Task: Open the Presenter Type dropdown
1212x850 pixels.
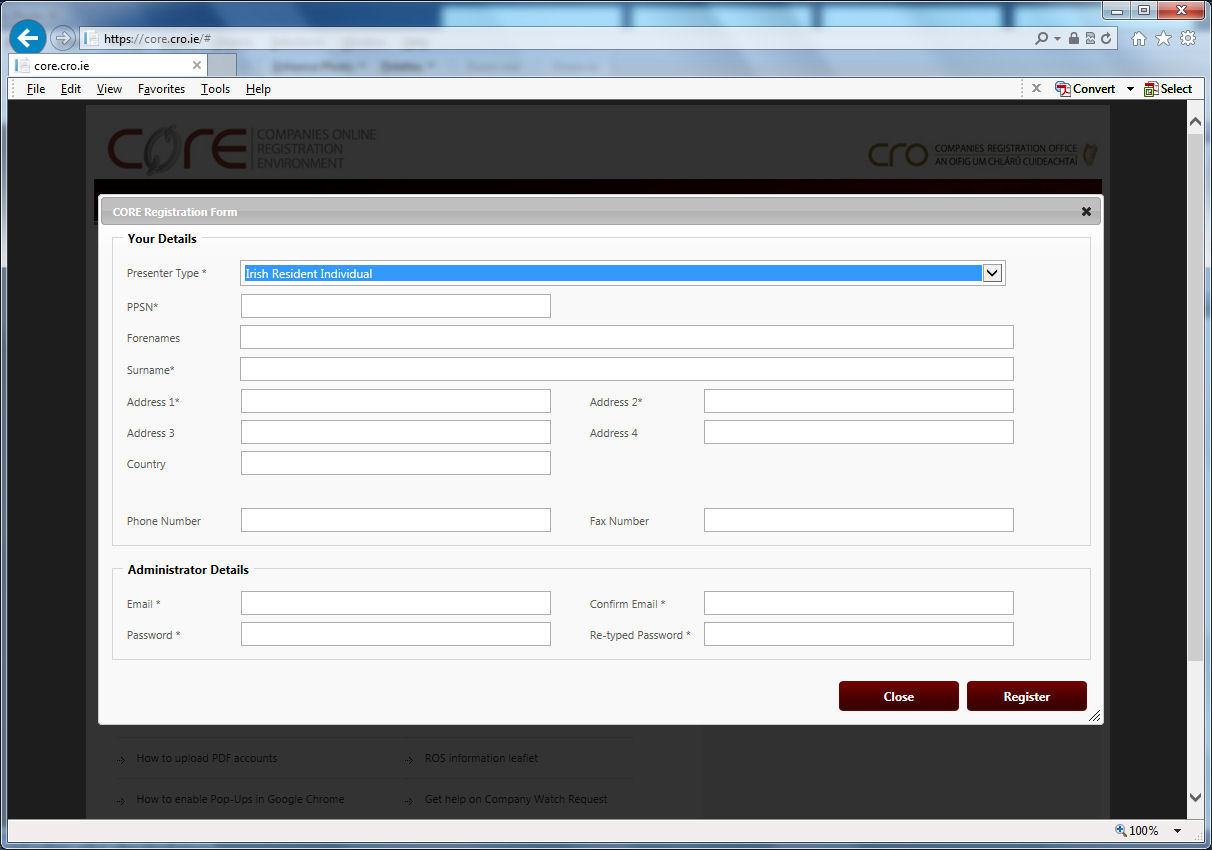Action: point(992,273)
